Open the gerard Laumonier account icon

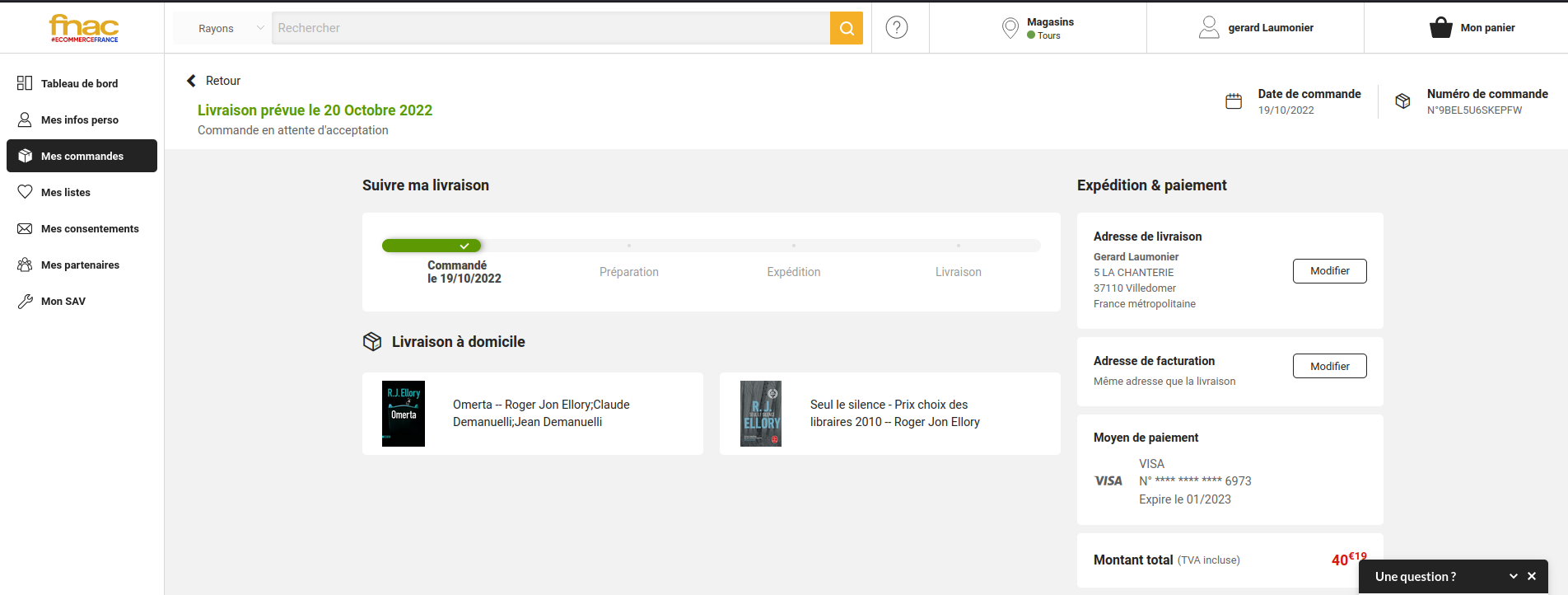pyautogui.click(x=1208, y=28)
